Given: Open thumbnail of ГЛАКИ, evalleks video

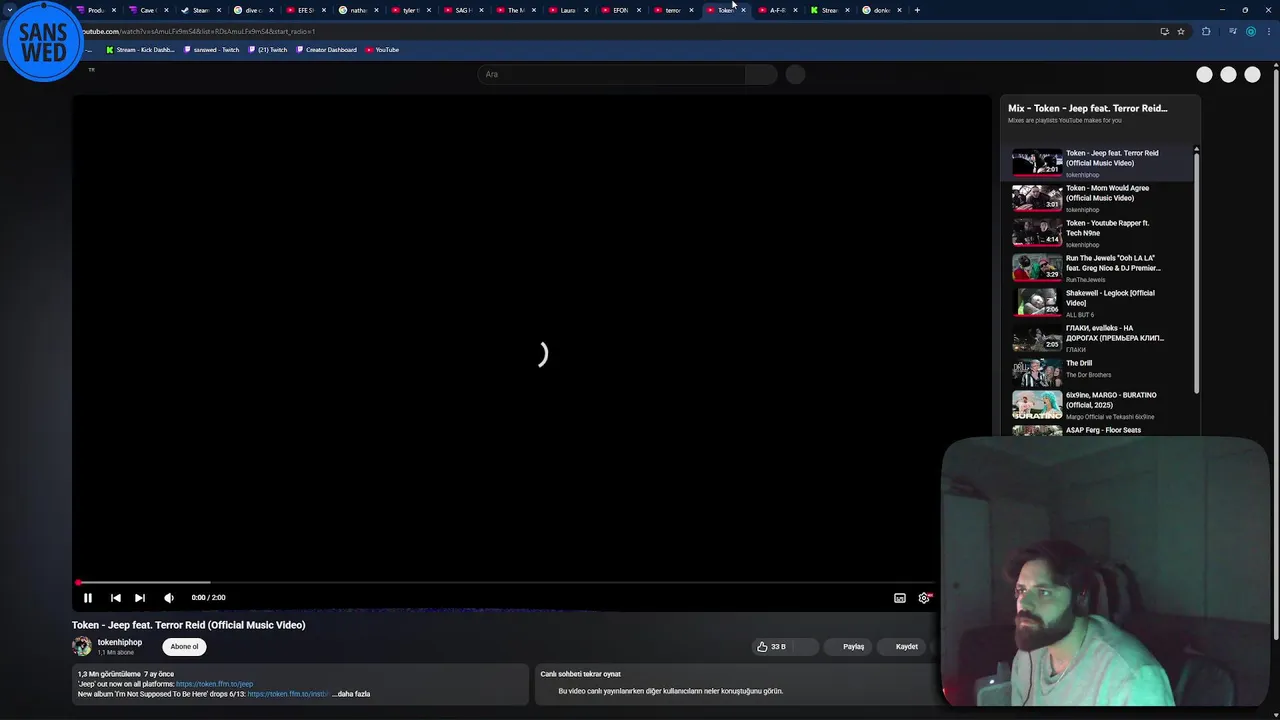Looking at the screenshot, I should 1037,338.
